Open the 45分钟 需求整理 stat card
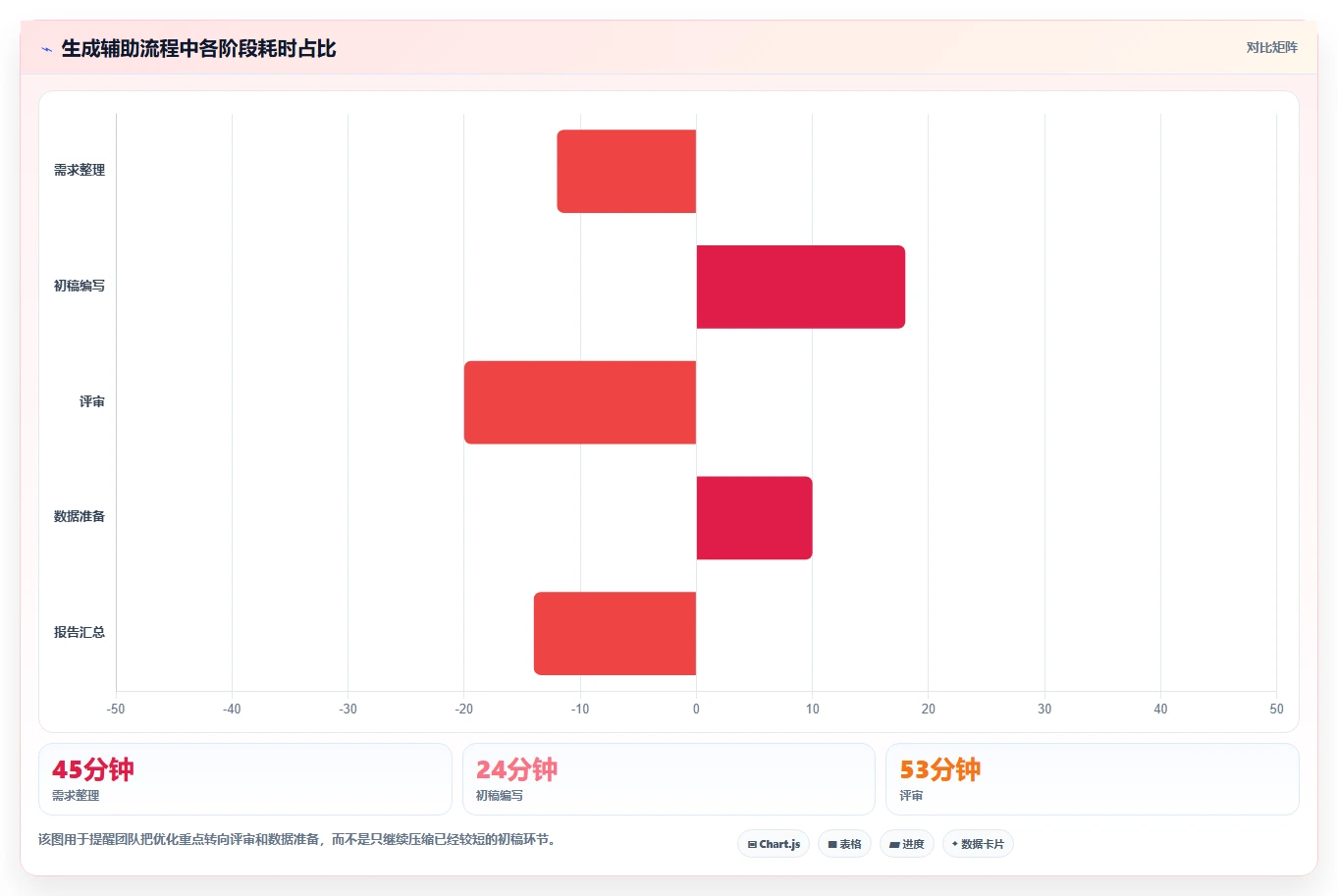This screenshot has height=896, width=1338. click(245, 779)
